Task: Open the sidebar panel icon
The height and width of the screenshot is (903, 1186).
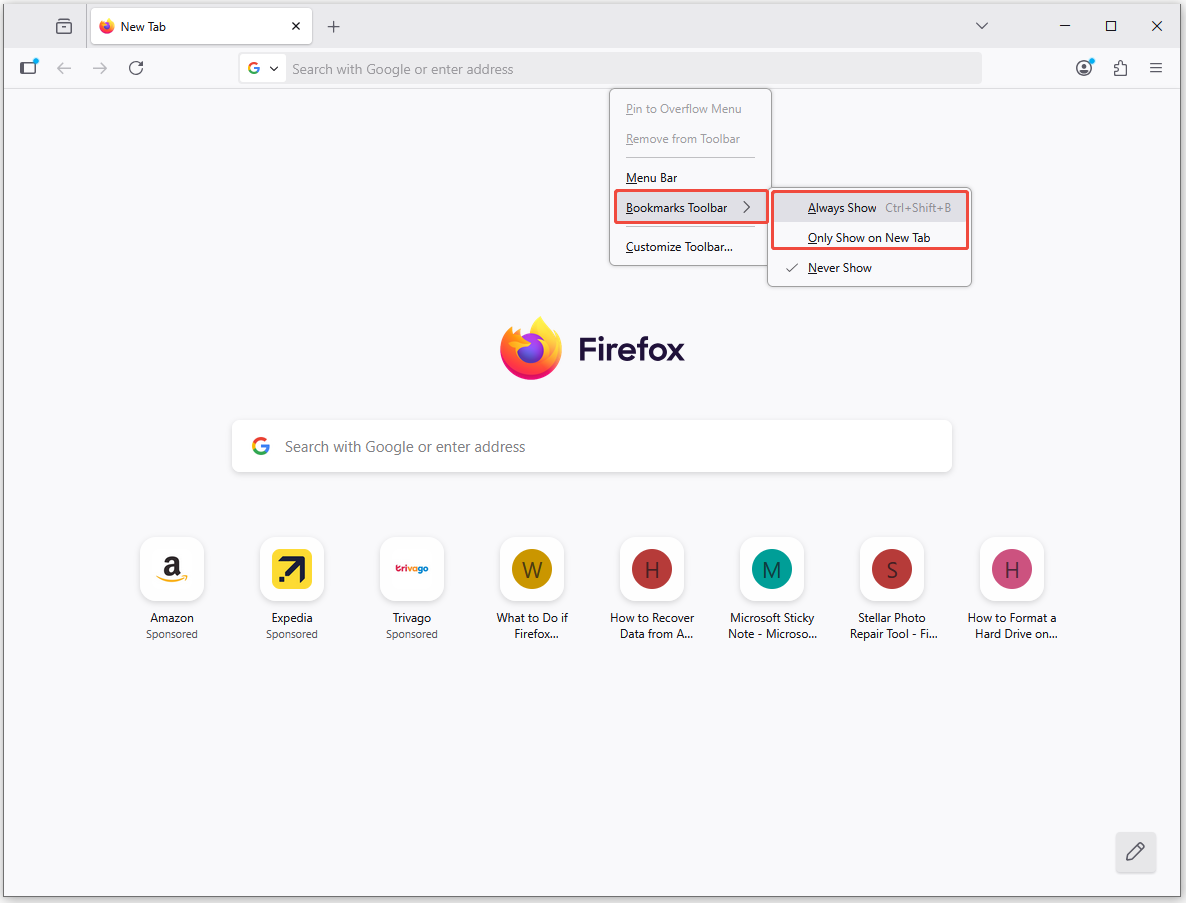Action: tap(29, 68)
